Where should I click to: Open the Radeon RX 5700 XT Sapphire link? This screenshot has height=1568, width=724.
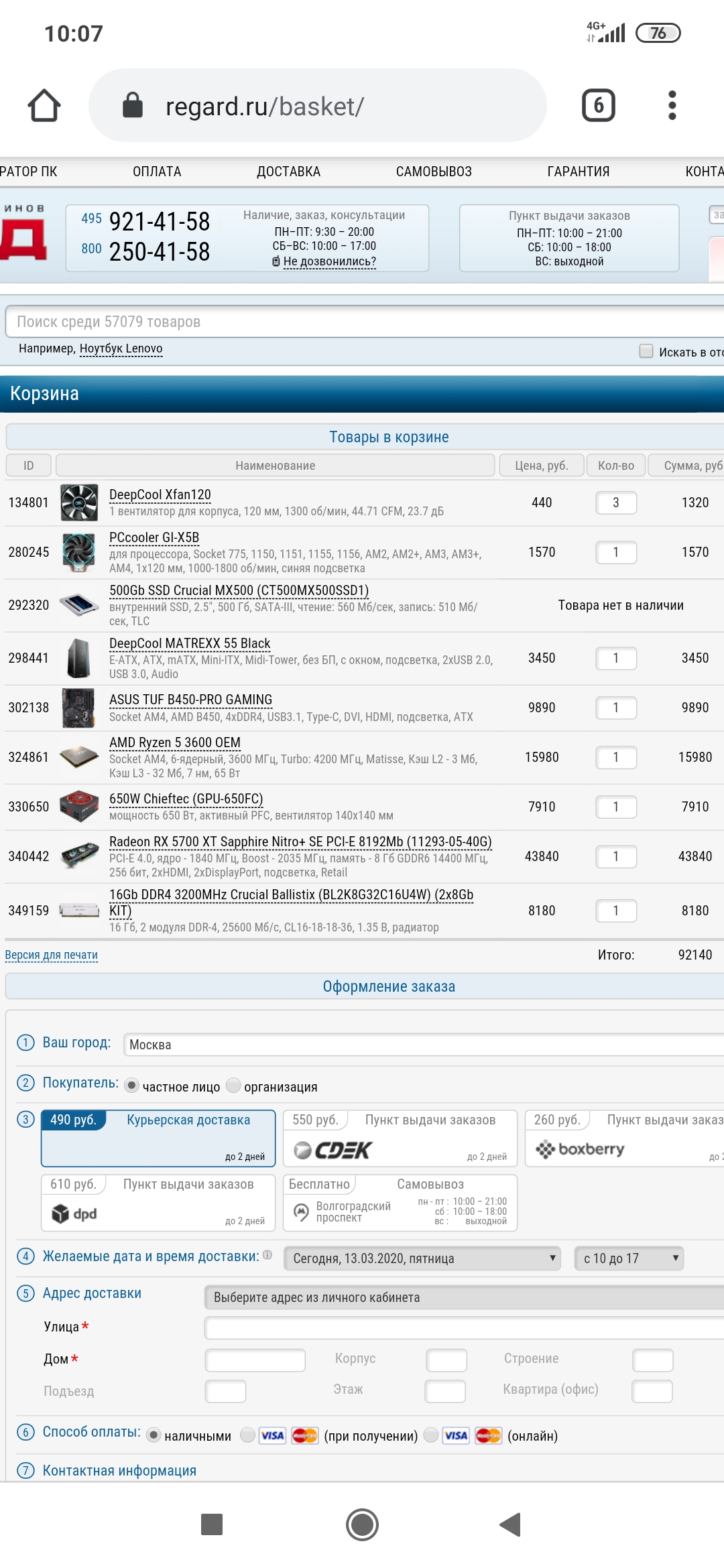(300, 842)
